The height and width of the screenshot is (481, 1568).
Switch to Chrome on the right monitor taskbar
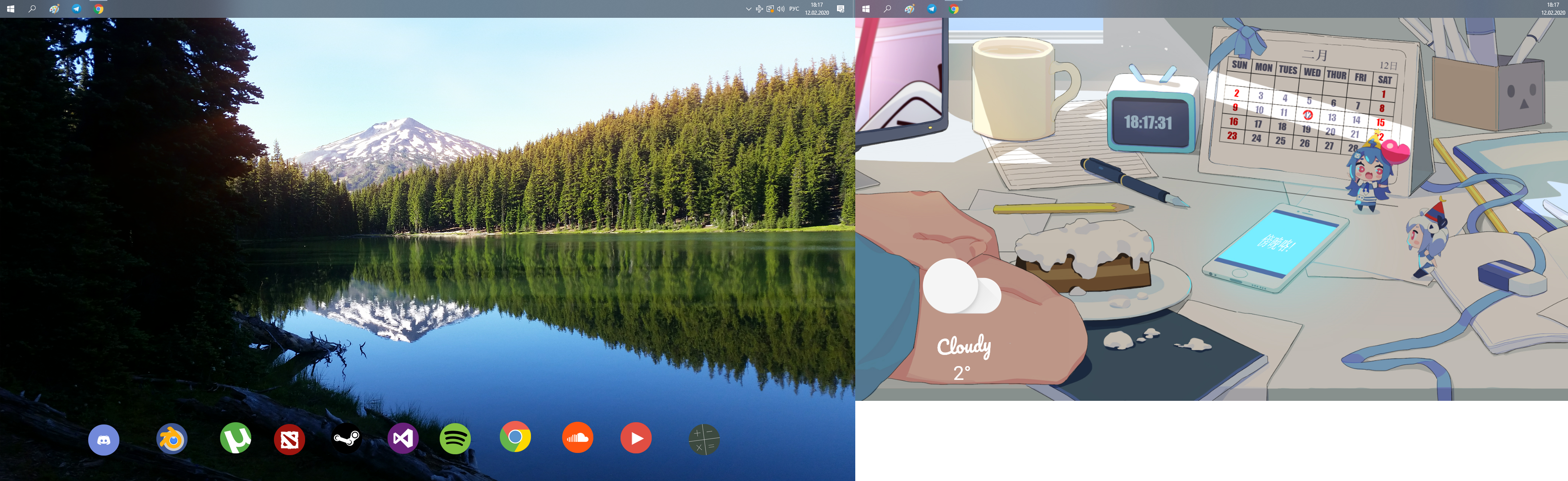pyautogui.click(x=954, y=8)
